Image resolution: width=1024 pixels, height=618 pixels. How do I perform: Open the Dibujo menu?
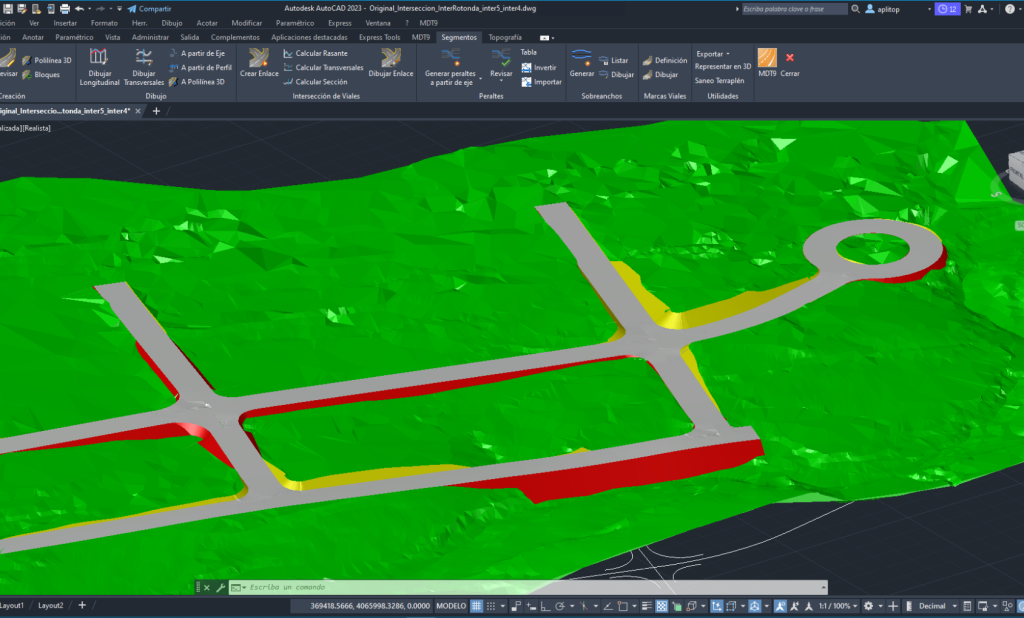(x=172, y=23)
